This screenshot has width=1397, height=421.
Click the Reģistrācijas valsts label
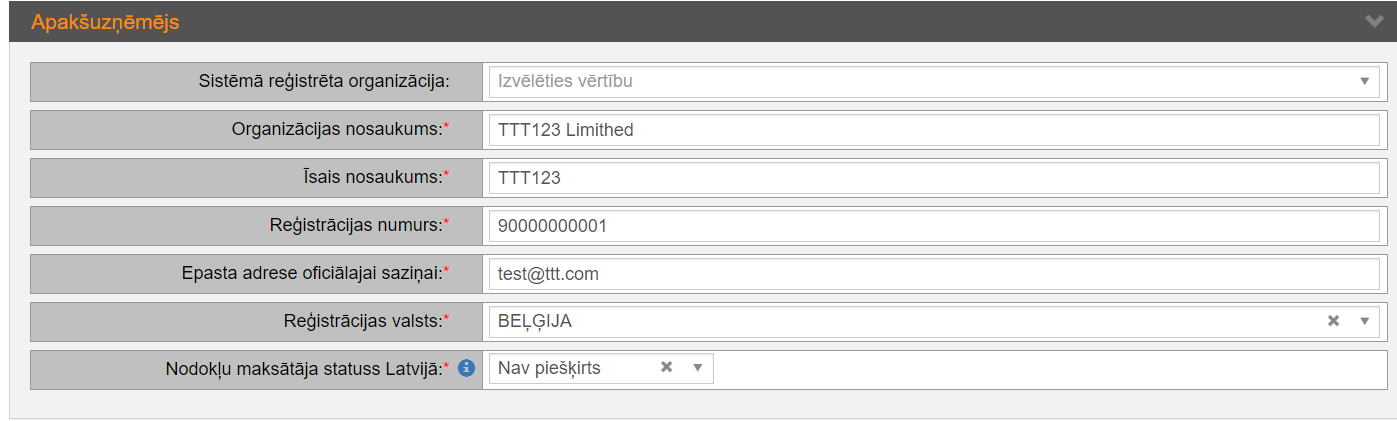point(362,321)
